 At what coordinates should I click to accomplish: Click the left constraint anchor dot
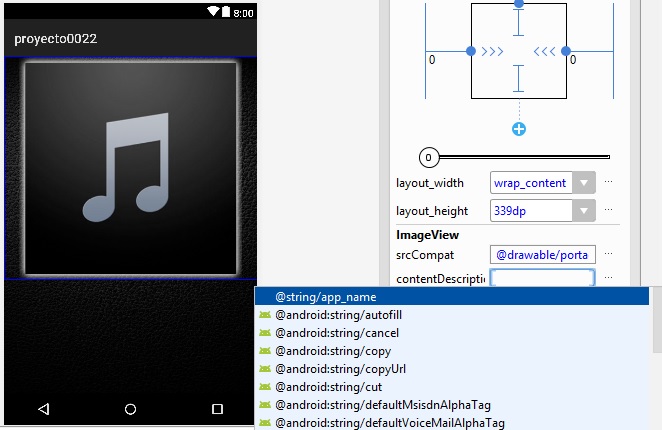(471, 50)
